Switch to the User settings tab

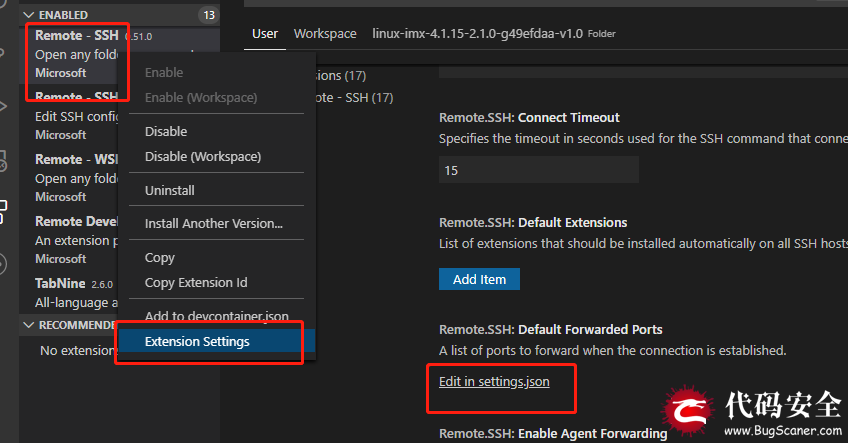click(264, 34)
